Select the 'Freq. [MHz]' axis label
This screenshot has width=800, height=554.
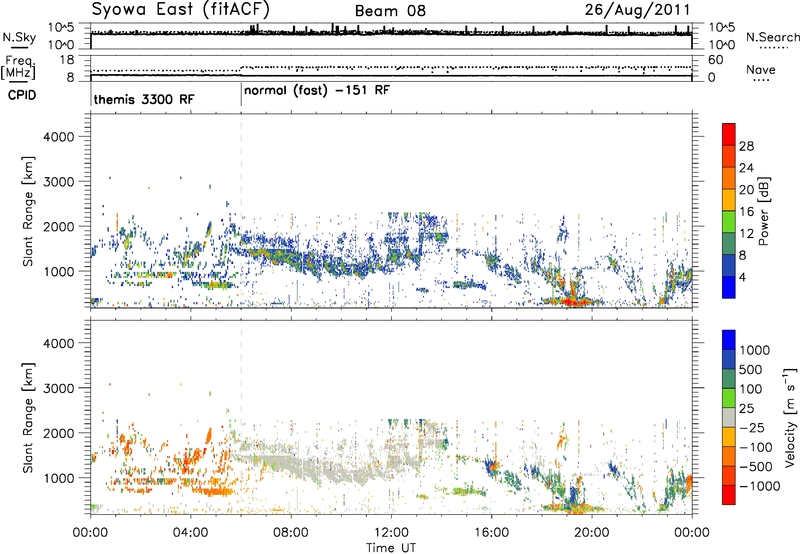tap(18, 68)
